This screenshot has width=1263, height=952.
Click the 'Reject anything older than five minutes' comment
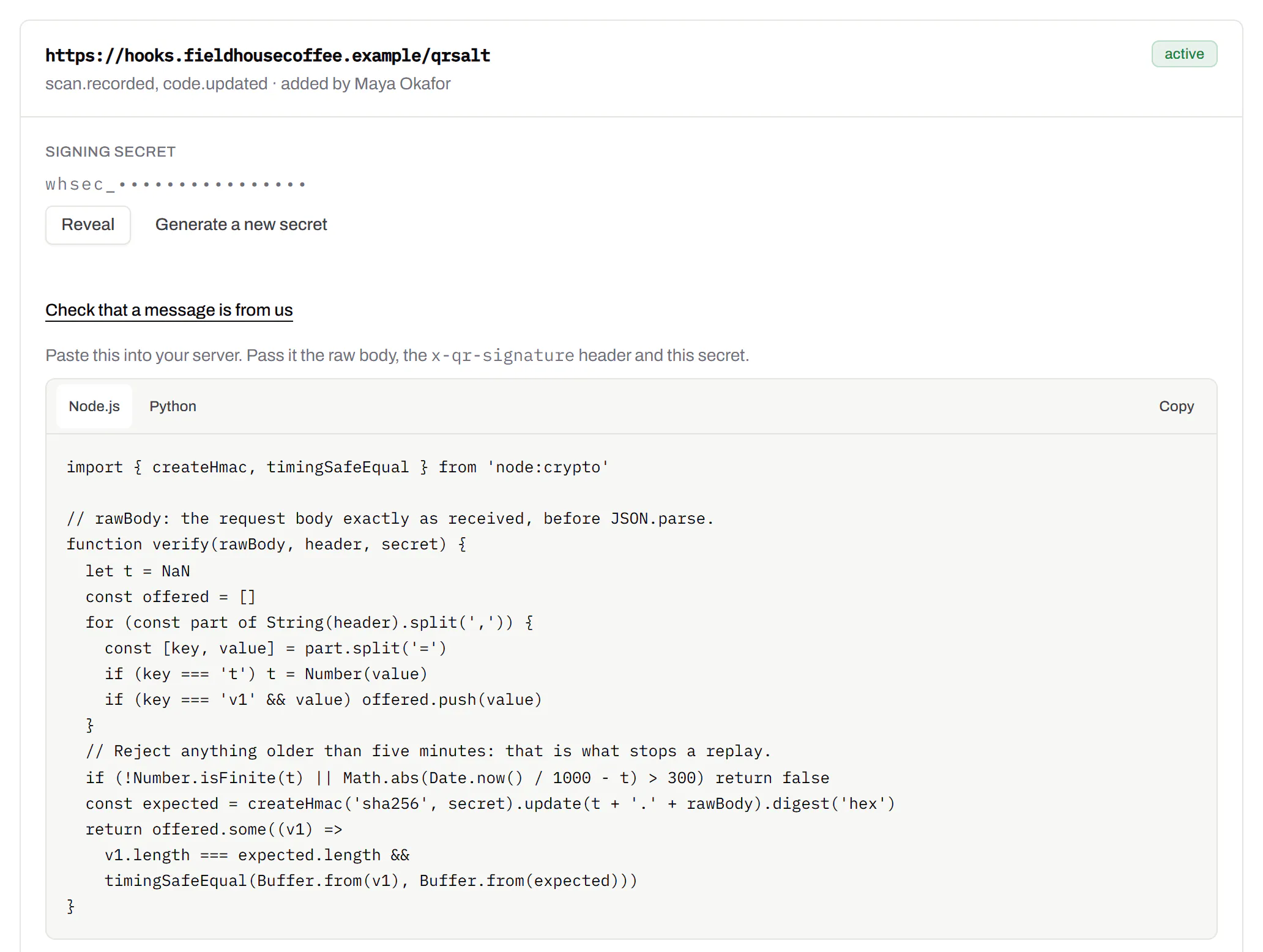pyautogui.click(x=428, y=751)
